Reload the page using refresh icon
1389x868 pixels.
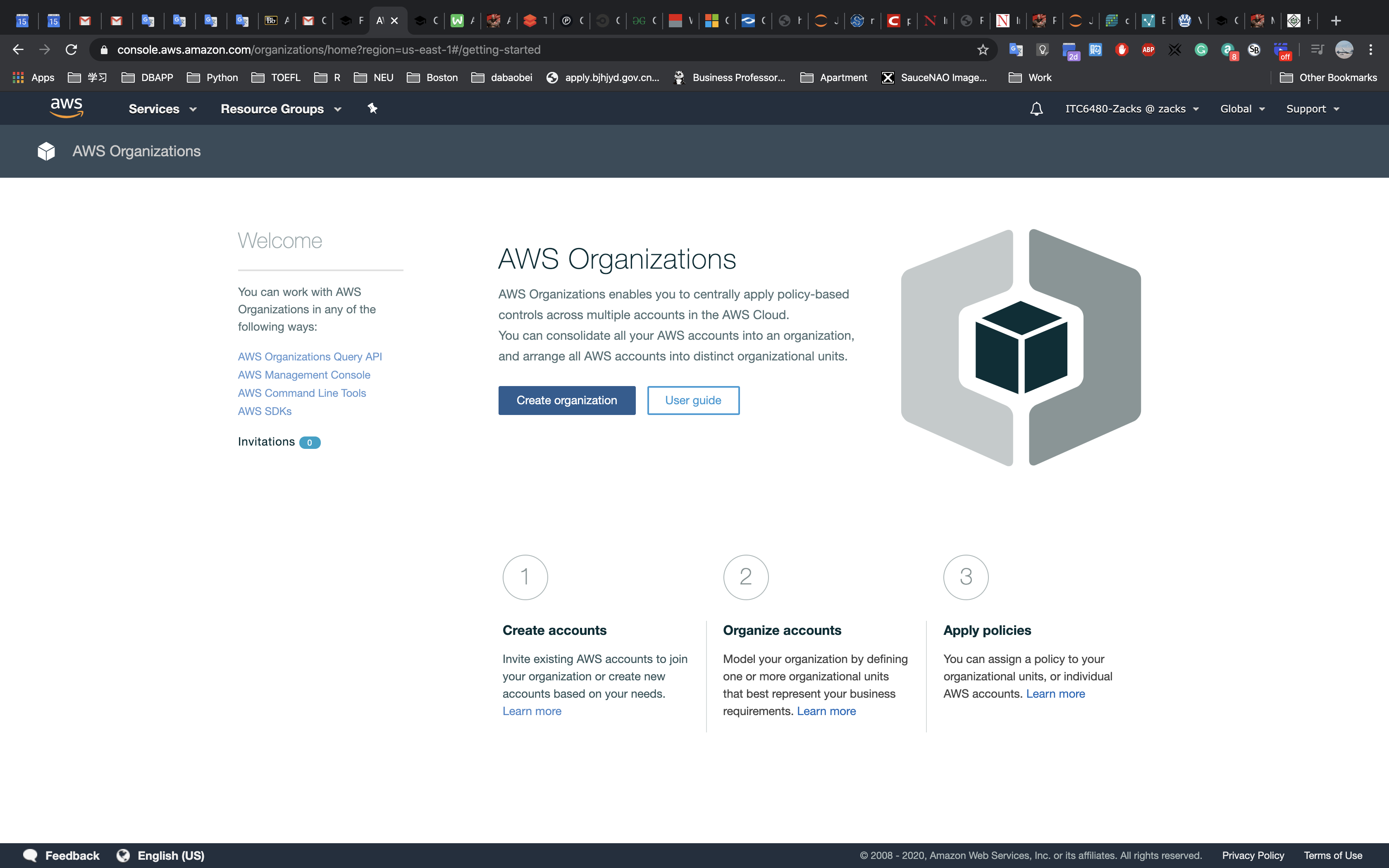coord(71,50)
